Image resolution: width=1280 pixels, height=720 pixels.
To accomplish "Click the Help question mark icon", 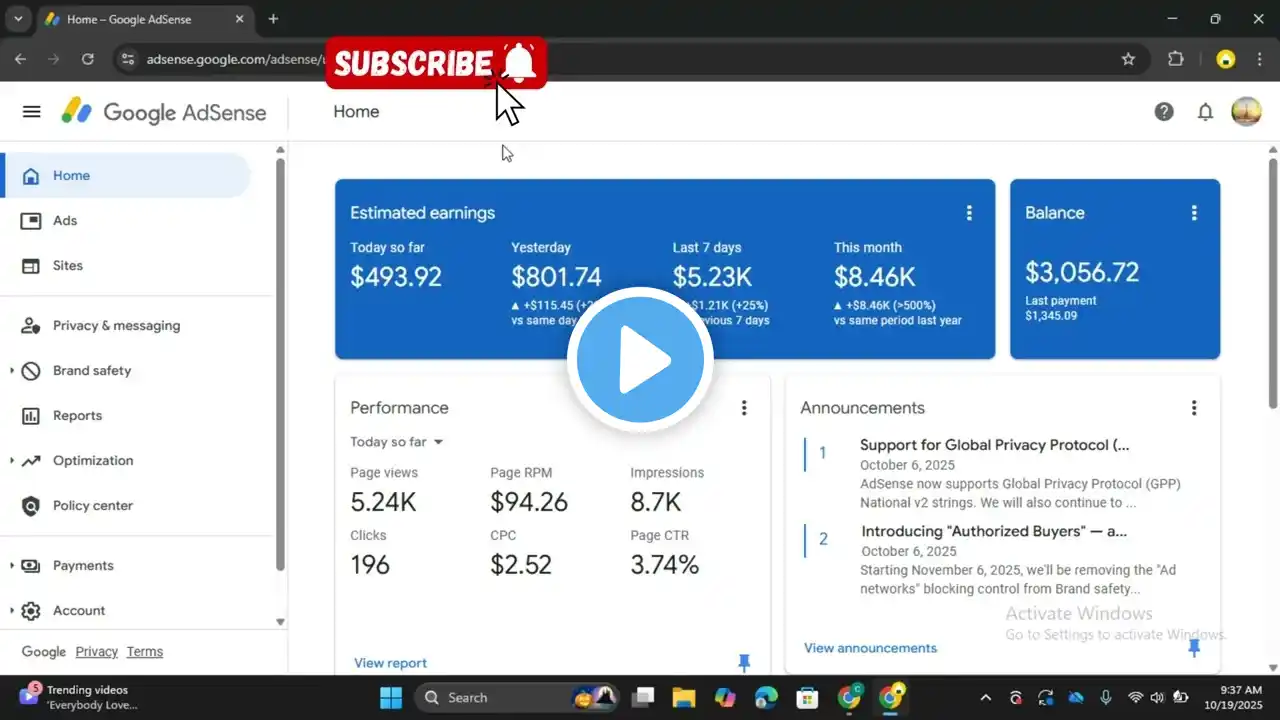I will tap(1164, 112).
